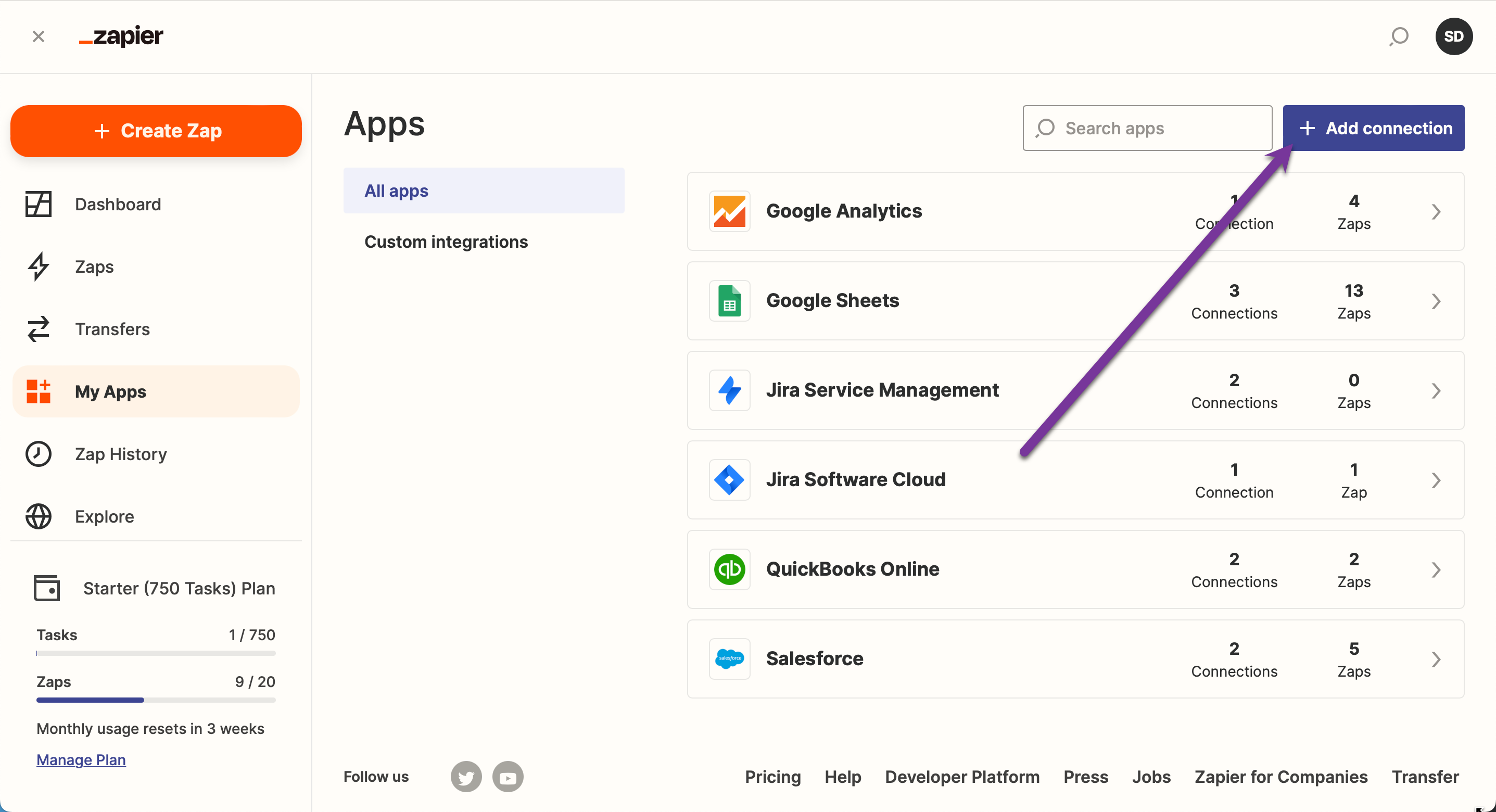
Task: Open Zaps from the sidebar
Action: [x=94, y=267]
